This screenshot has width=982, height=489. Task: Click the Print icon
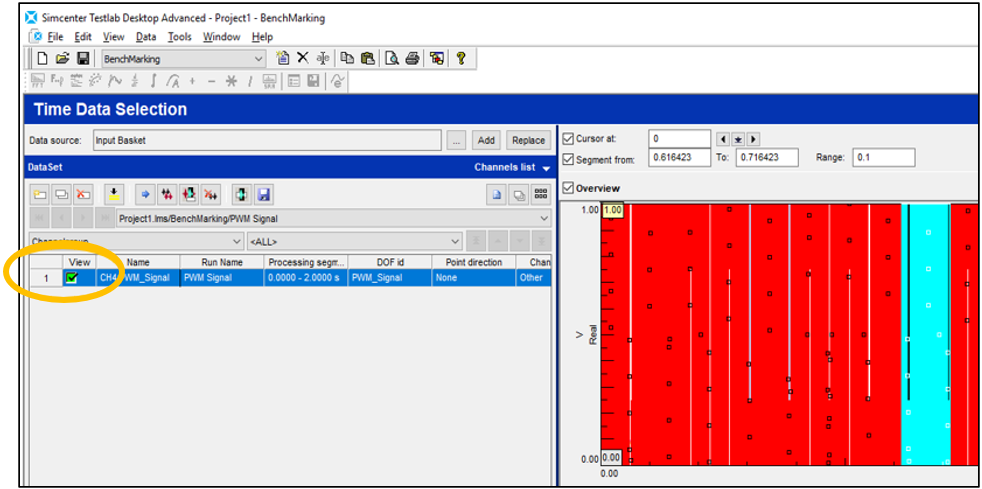pyautogui.click(x=412, y=58)
